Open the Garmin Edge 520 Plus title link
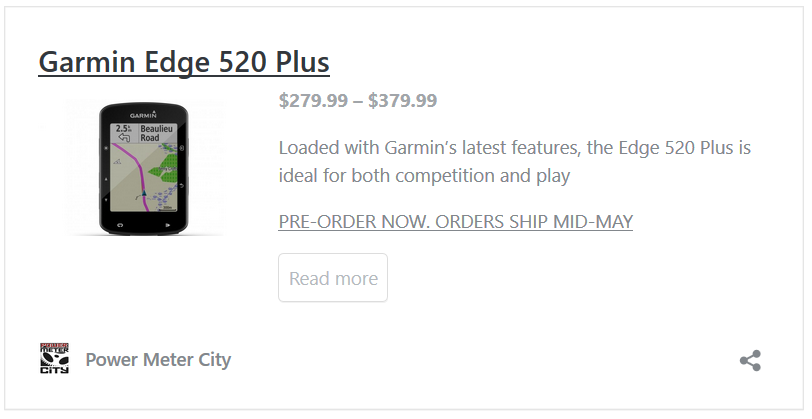This screenshot has width=812, height=419. coord(184,62)
